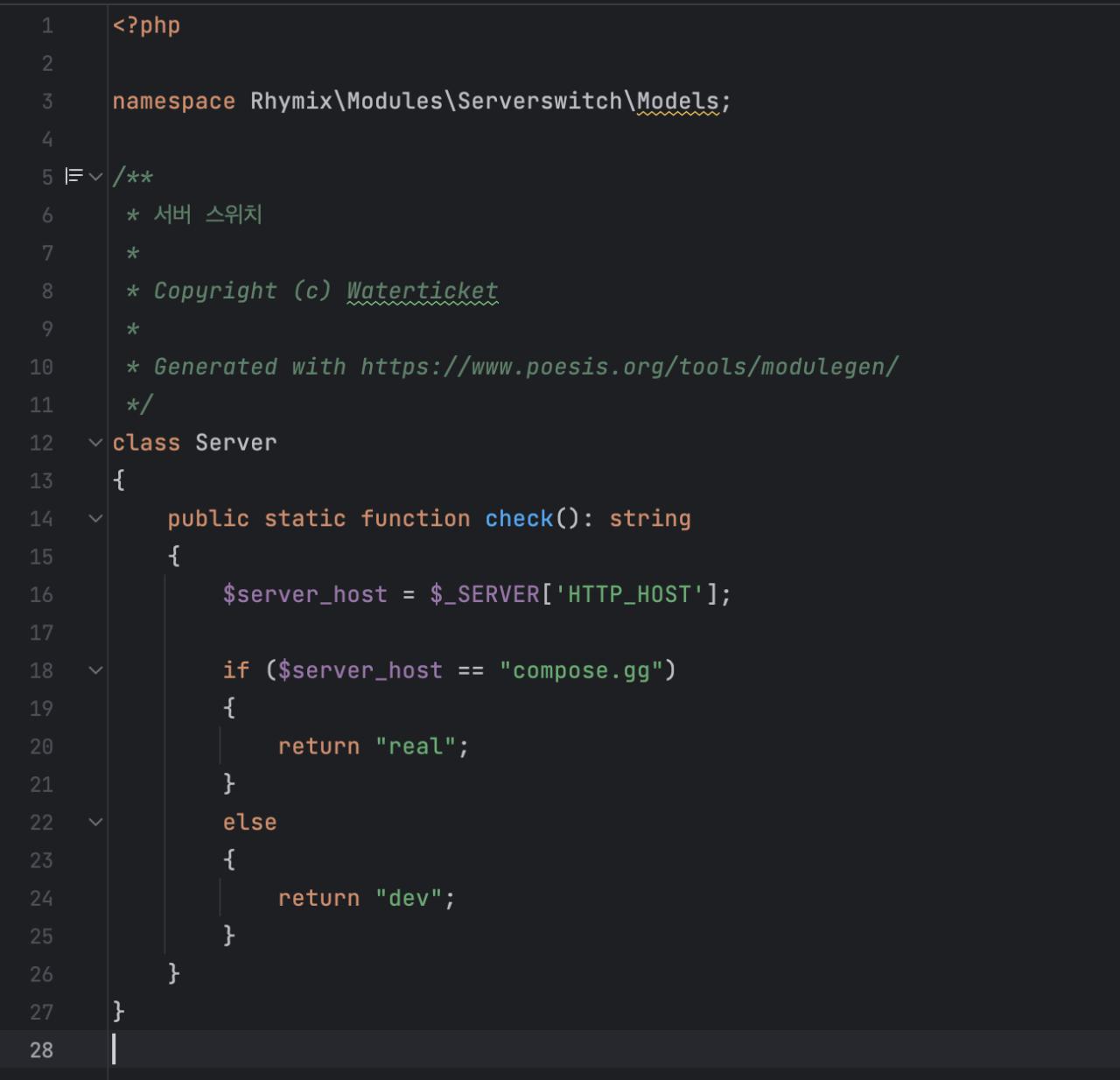Viewport: 1120px width, 1080px height.
Task: Click the 'Server' class name
Action: click(236, 443)
